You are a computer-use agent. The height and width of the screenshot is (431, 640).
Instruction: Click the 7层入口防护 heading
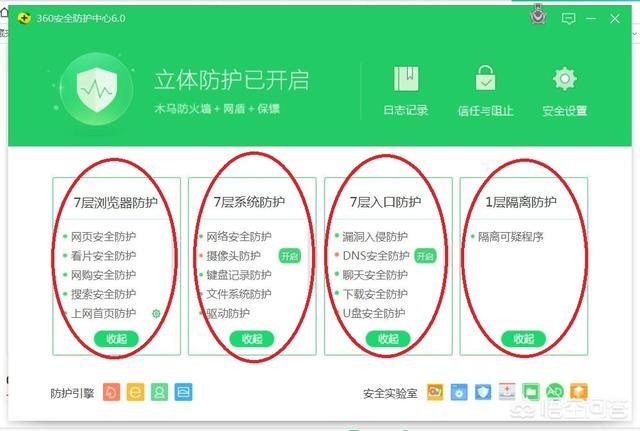point(385,202)
